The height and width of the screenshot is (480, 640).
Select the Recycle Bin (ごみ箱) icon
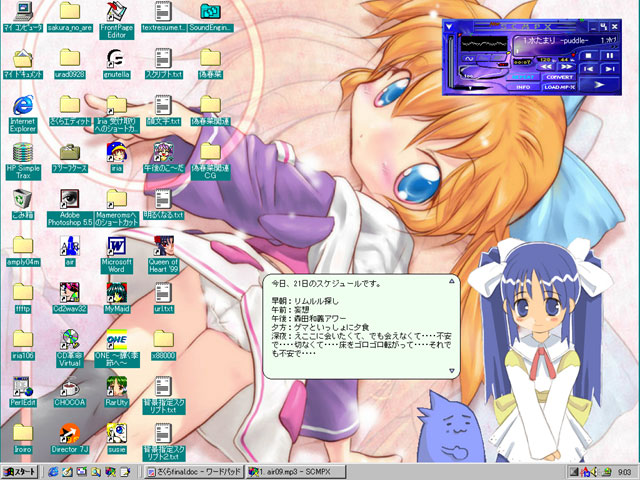(x=23, y=204)
